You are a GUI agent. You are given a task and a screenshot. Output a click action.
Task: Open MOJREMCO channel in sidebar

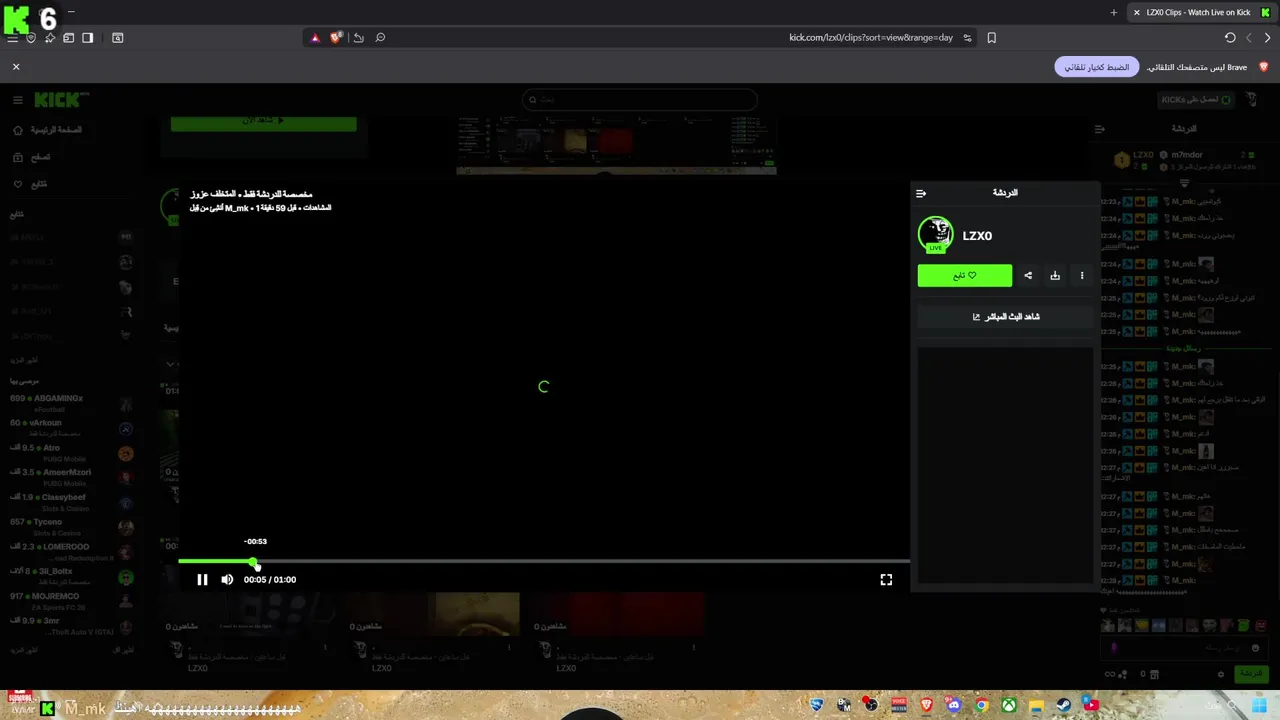pyautogui.click(x=68, y=601)
